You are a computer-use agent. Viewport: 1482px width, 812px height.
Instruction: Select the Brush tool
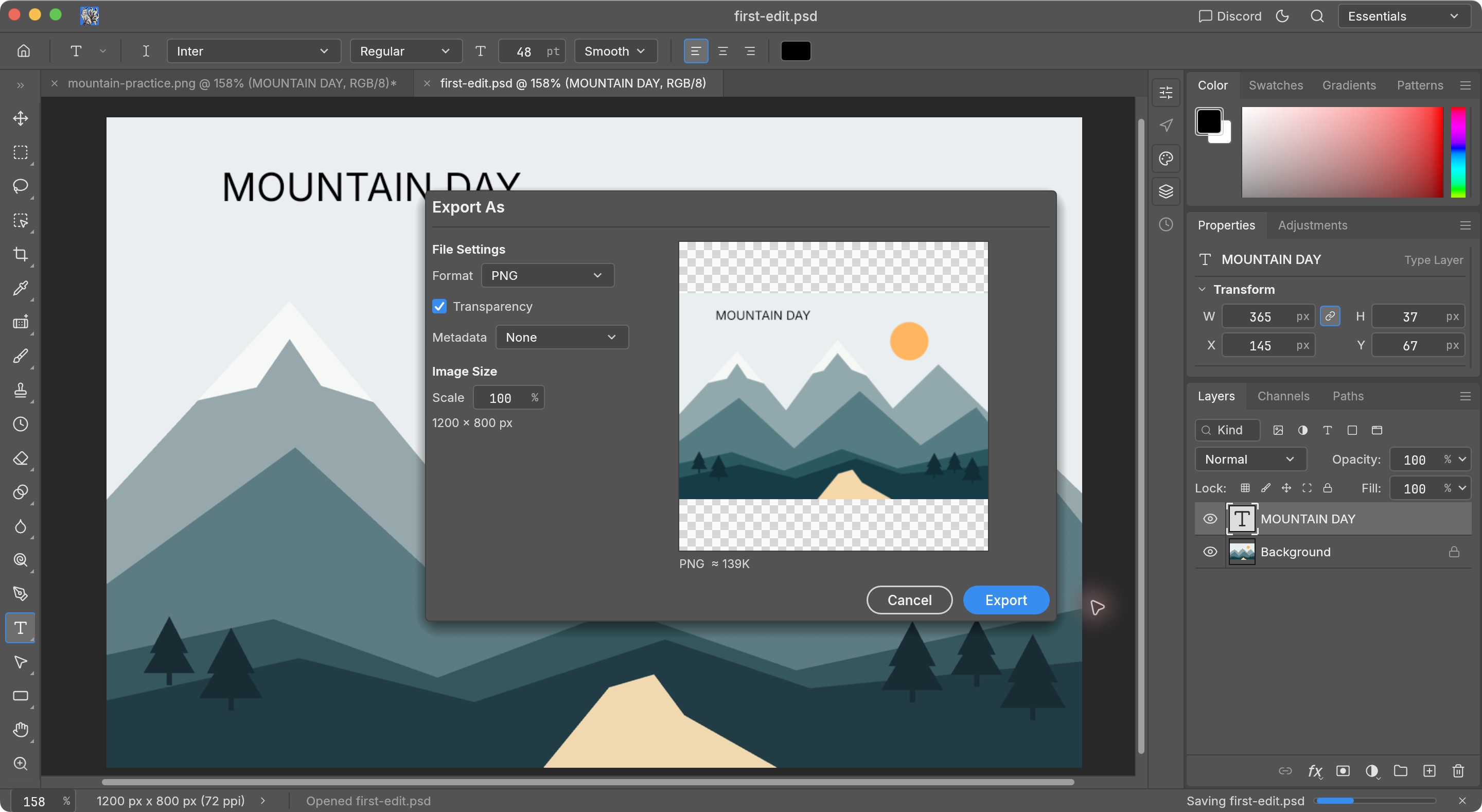tap(21, 356)
